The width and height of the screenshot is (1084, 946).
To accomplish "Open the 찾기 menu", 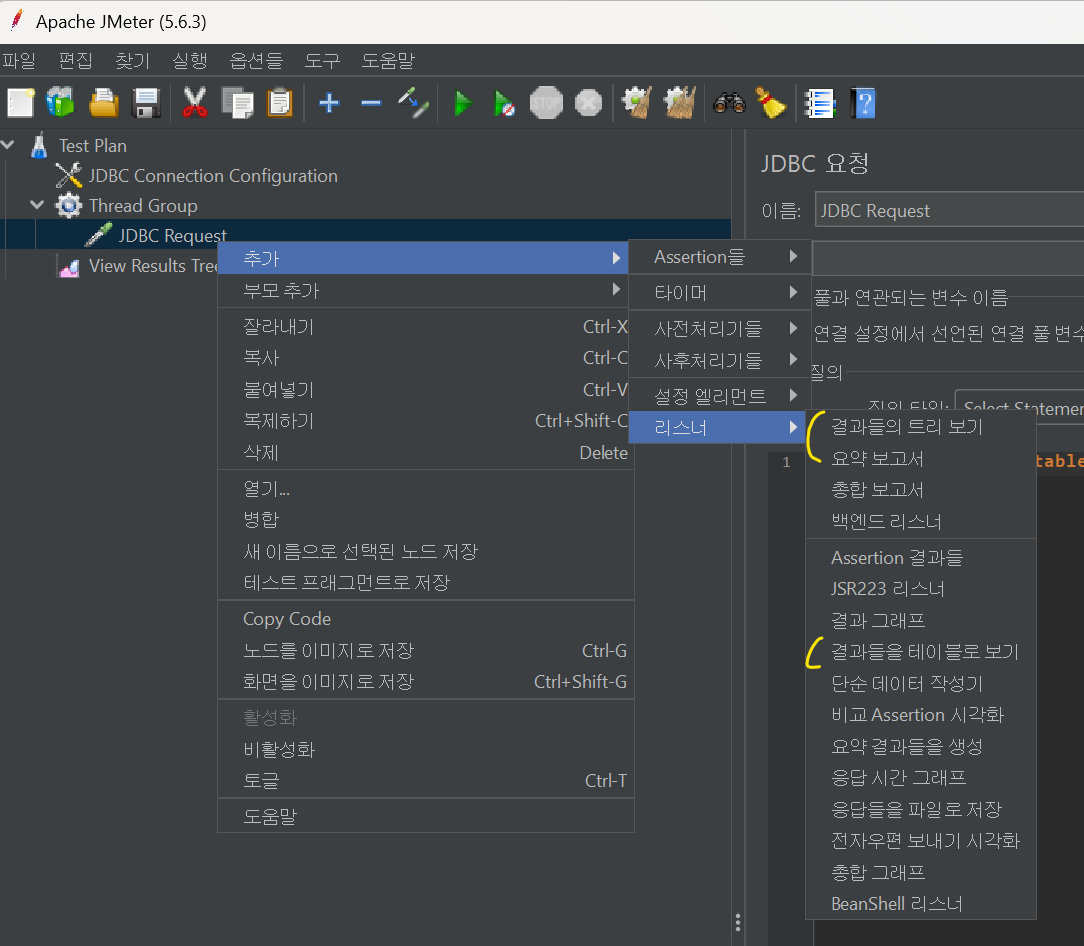I will pyautogui.click(x=132, y=61).
